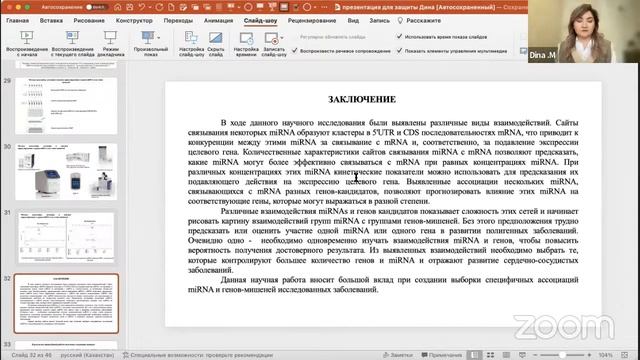Switch to Reading view icon in status bar

(506, 355)
